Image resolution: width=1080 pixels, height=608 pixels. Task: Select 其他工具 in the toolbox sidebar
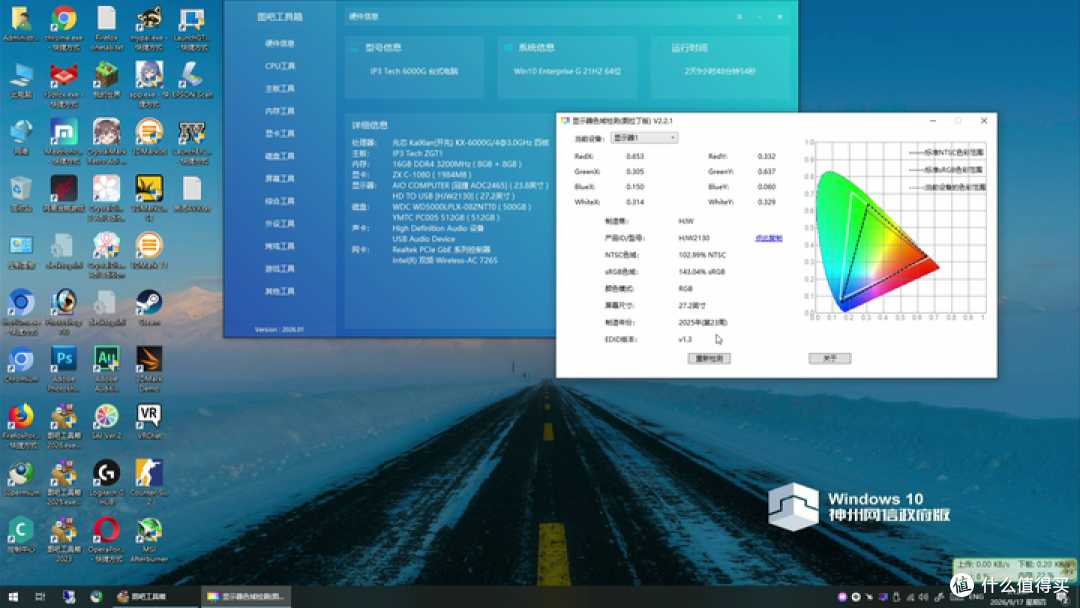(280, 291)
